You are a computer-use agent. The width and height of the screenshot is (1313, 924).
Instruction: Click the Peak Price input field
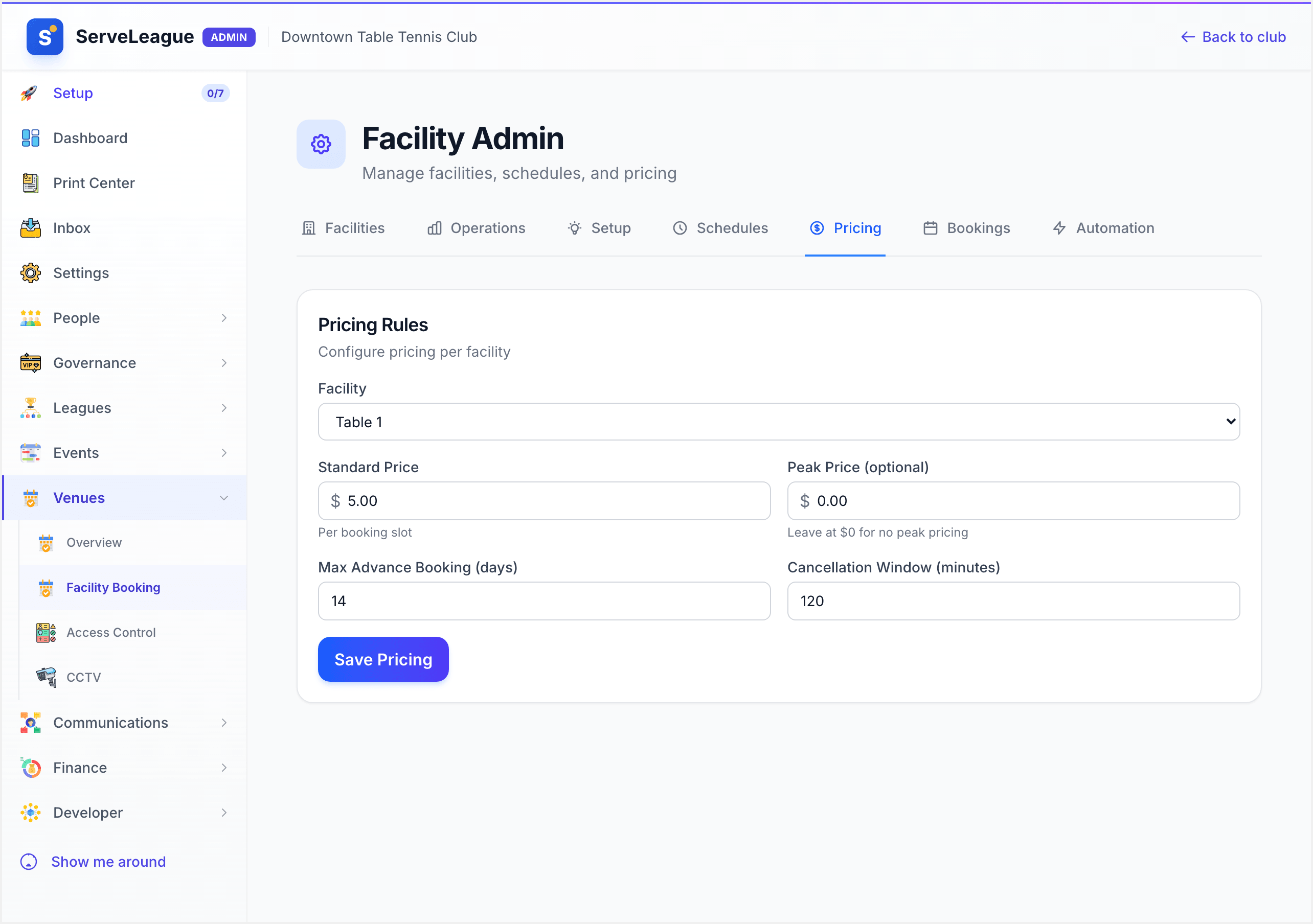point(1013,501)
